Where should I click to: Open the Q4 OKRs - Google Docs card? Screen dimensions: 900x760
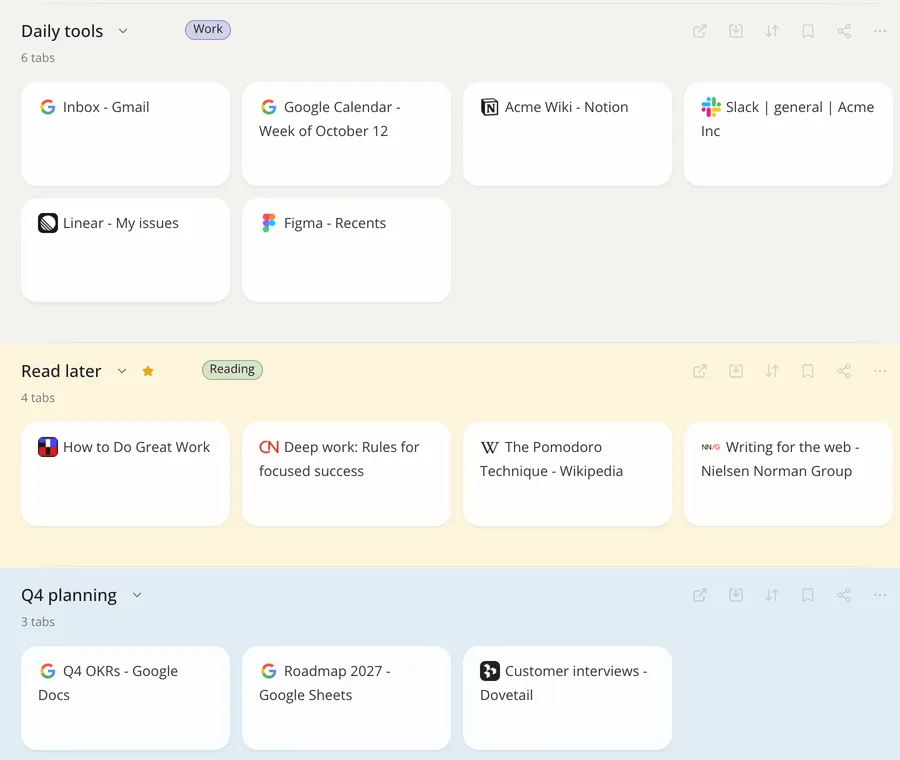point(126,697)
